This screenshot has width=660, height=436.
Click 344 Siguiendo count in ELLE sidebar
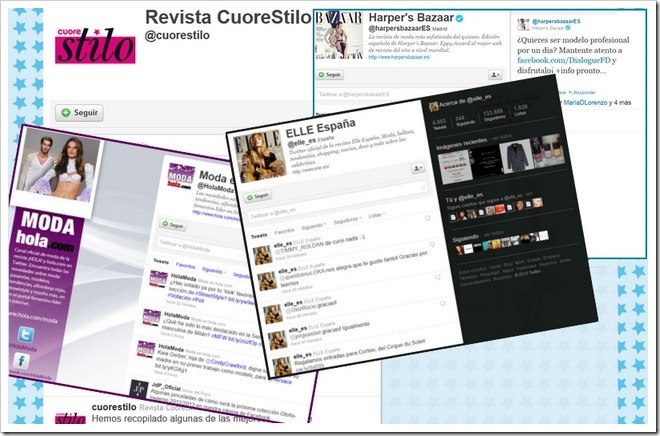pyautogui.click(x=465, y=120)
